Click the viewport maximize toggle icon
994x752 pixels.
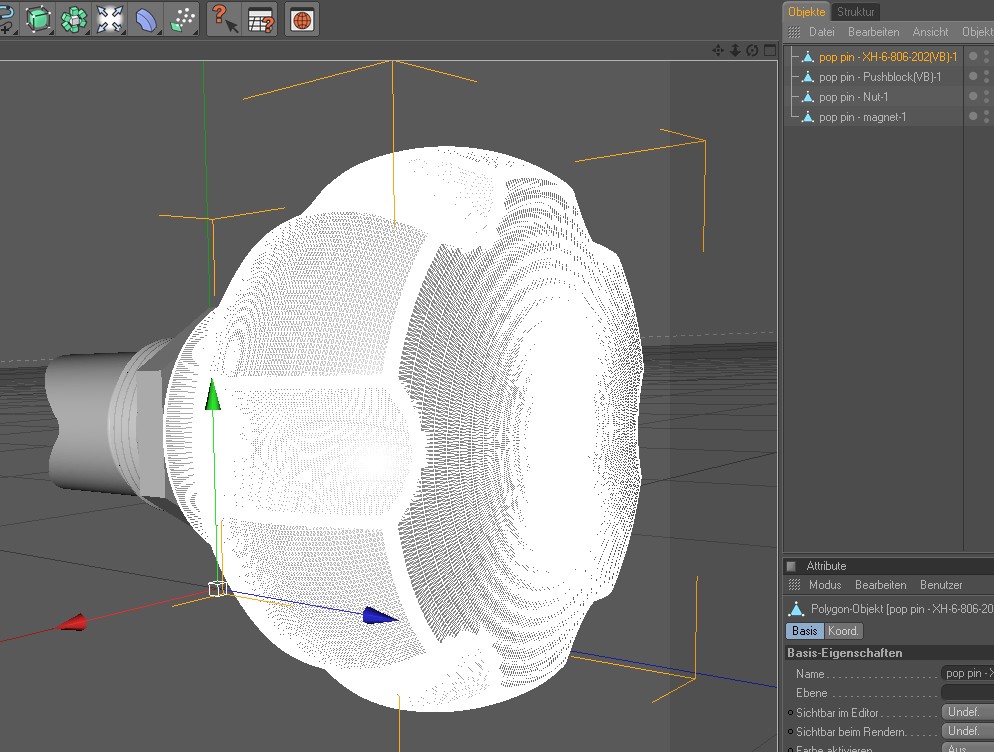[x=768, y=50]
